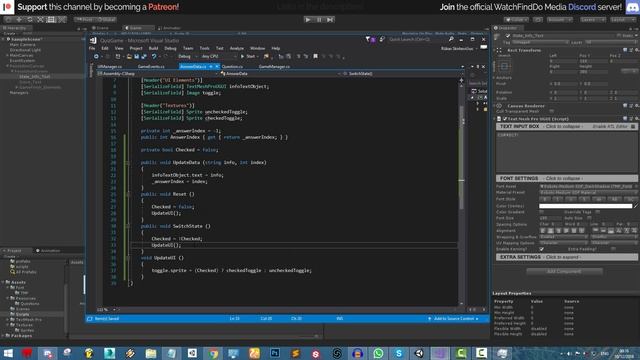Click the Unity Step frame button
Image resolution: width=640 pixels, height=360 pixels.
pos(330,20)
